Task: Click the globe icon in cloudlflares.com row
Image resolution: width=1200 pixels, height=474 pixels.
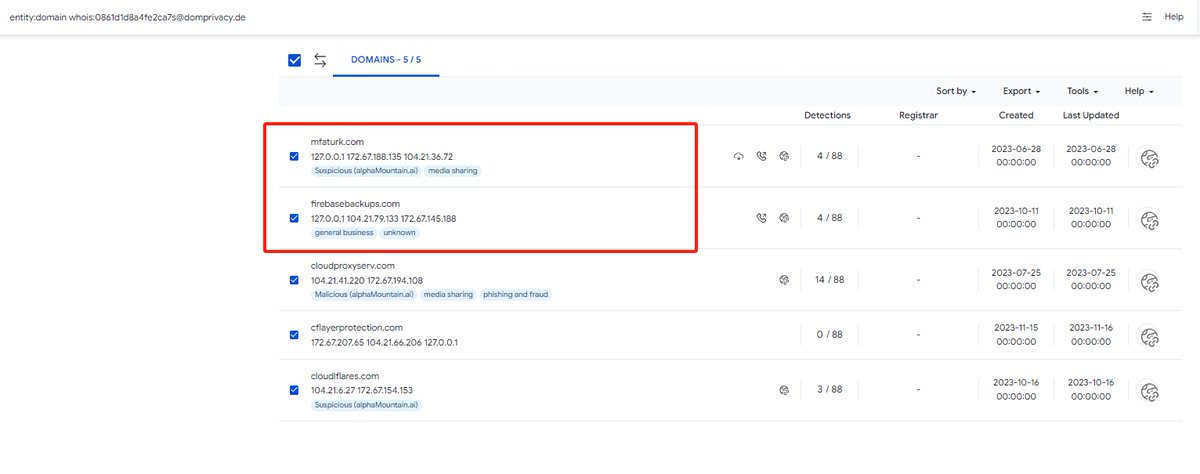Action: click(784, 389)
